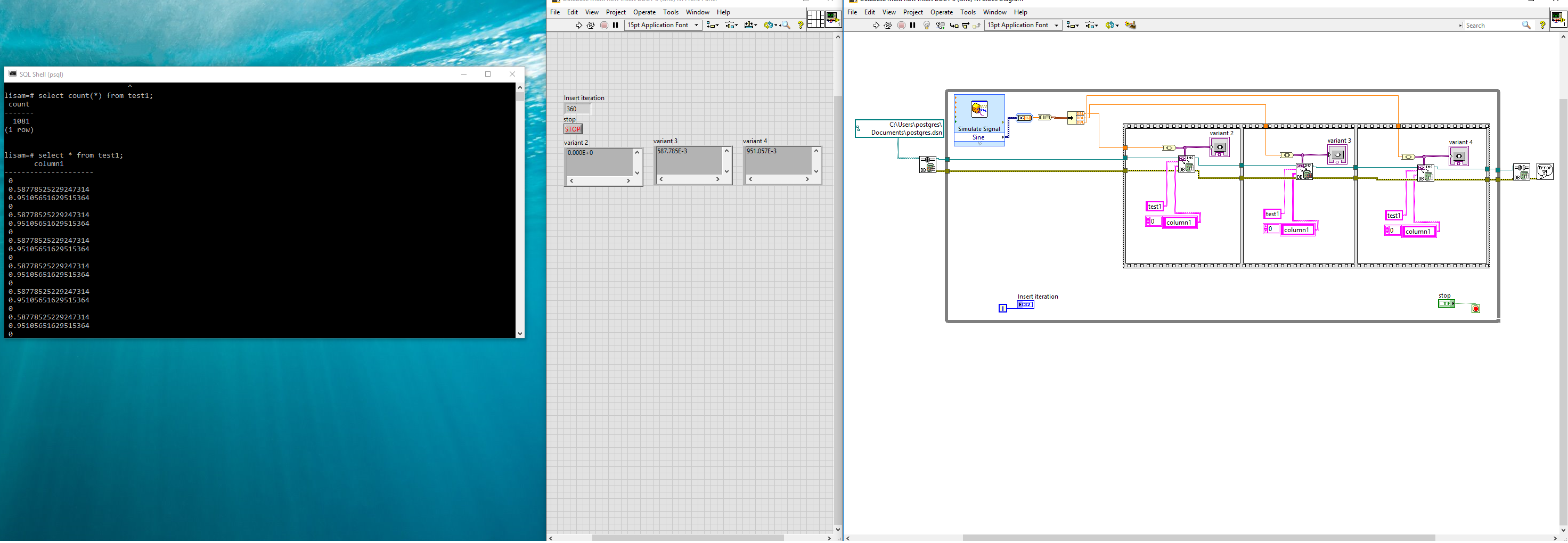Viewport: 1568px width, 543px height.
Task: Click the Front Panel VI icon
Action: pos(834,19)
